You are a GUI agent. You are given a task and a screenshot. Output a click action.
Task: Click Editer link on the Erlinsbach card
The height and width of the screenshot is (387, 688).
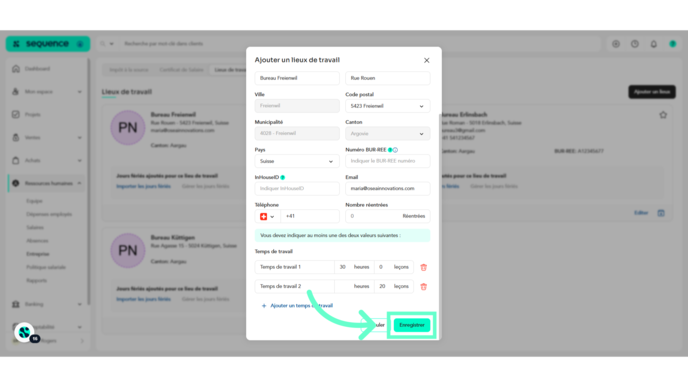[641, 213]
